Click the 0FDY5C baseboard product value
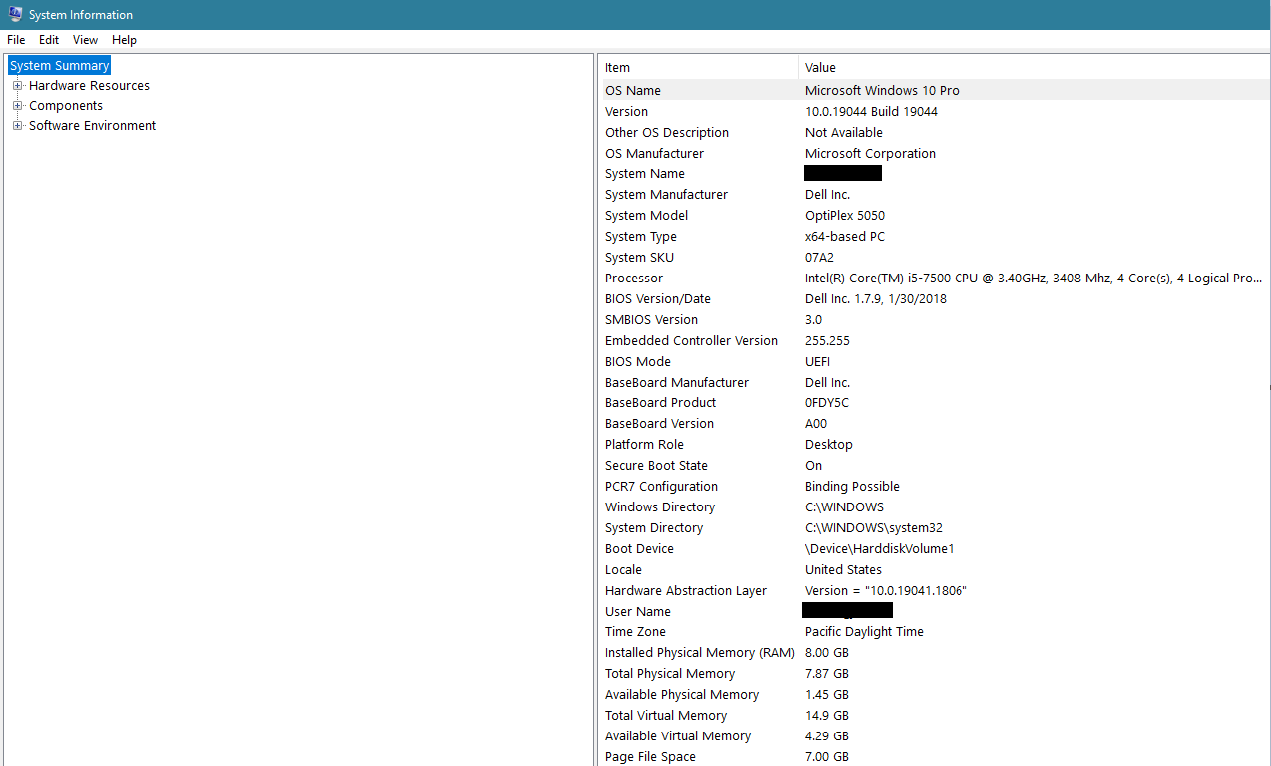 [829, 403]
